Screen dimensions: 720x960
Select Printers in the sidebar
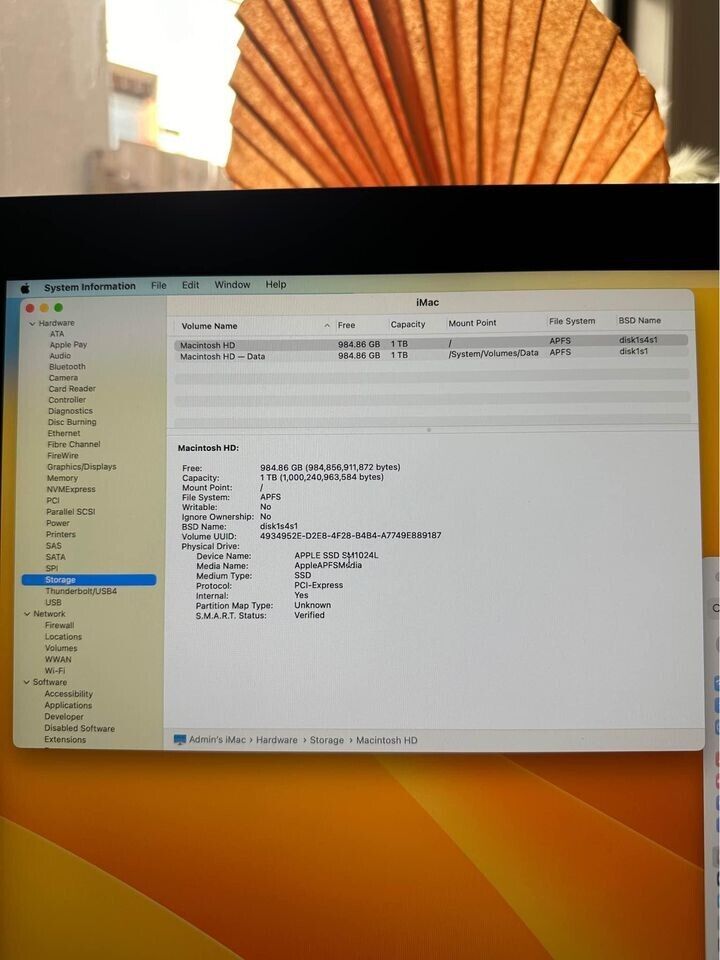tap(61, 534)
